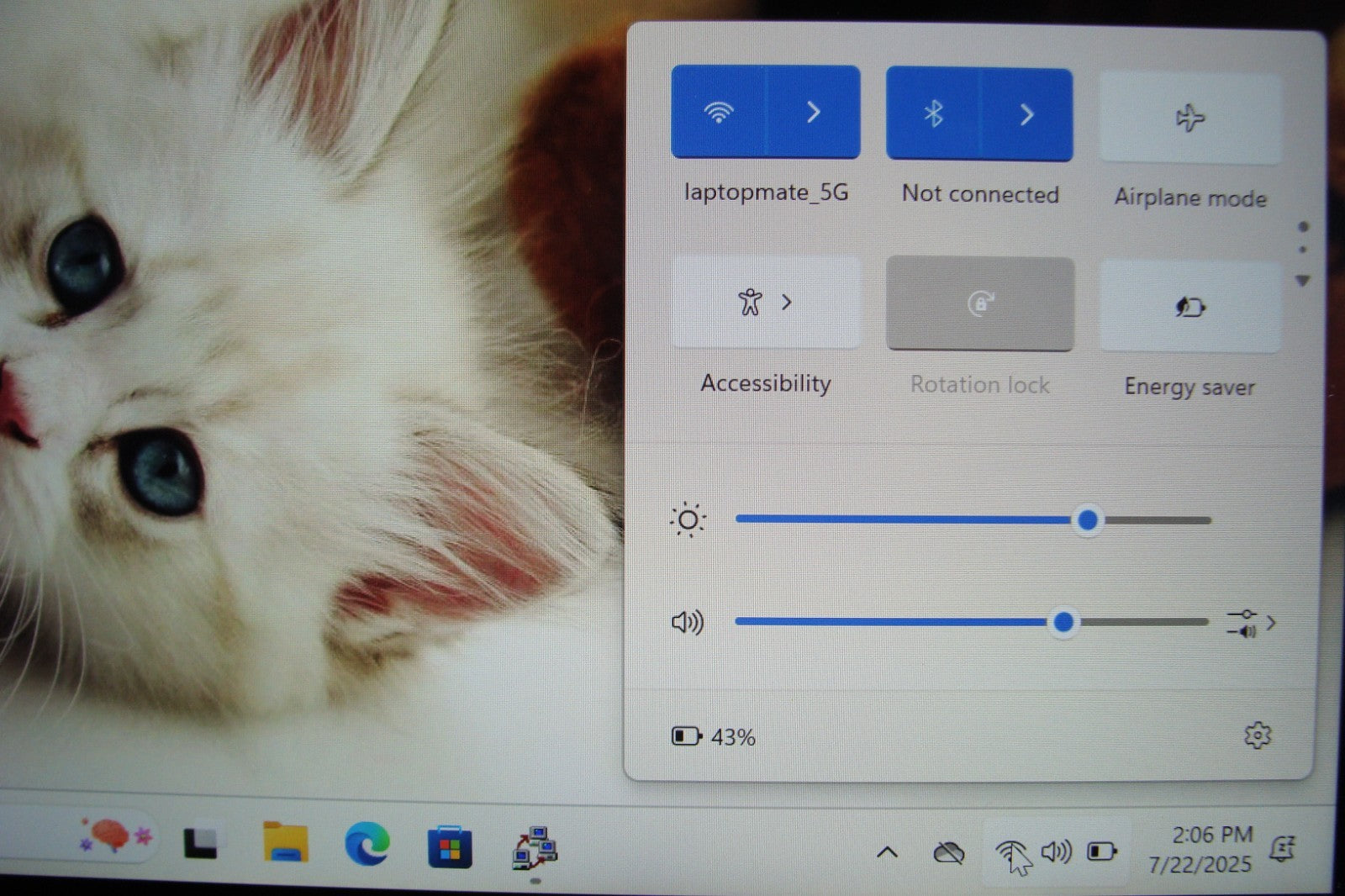The image size is (1345, 896).
Task: Show hidden icons in system tray
Action: pyautogui.click(x=887, y=852)
